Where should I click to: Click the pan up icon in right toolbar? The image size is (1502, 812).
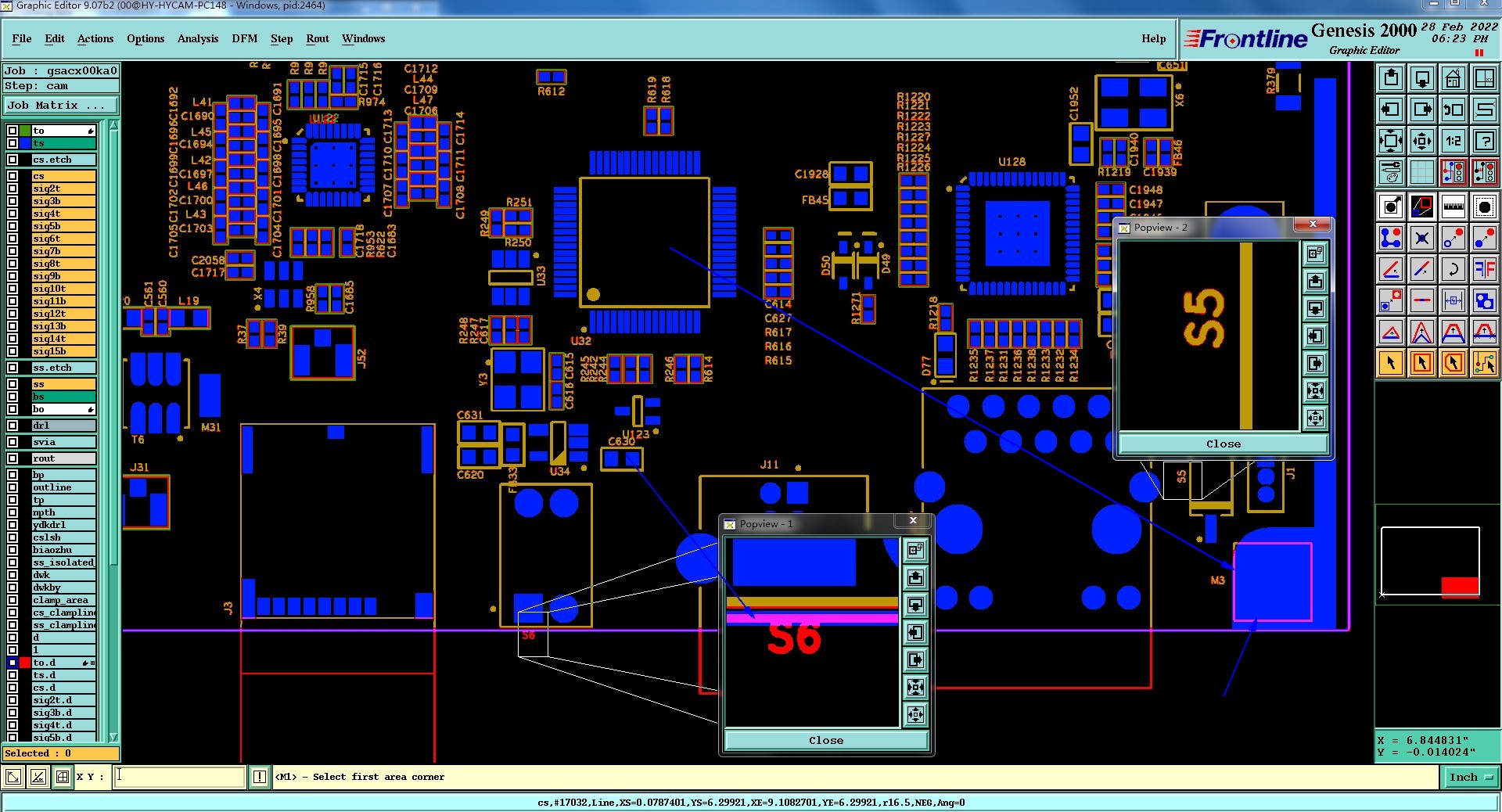1391,78
